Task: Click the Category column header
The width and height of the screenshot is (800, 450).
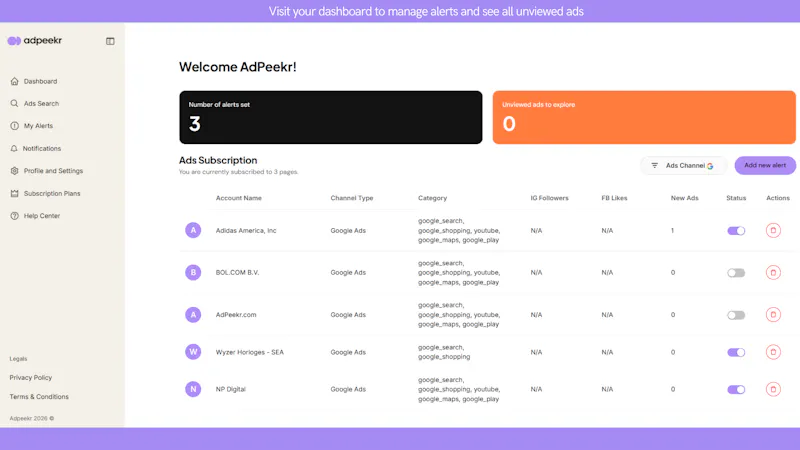Action: (432, 198)
